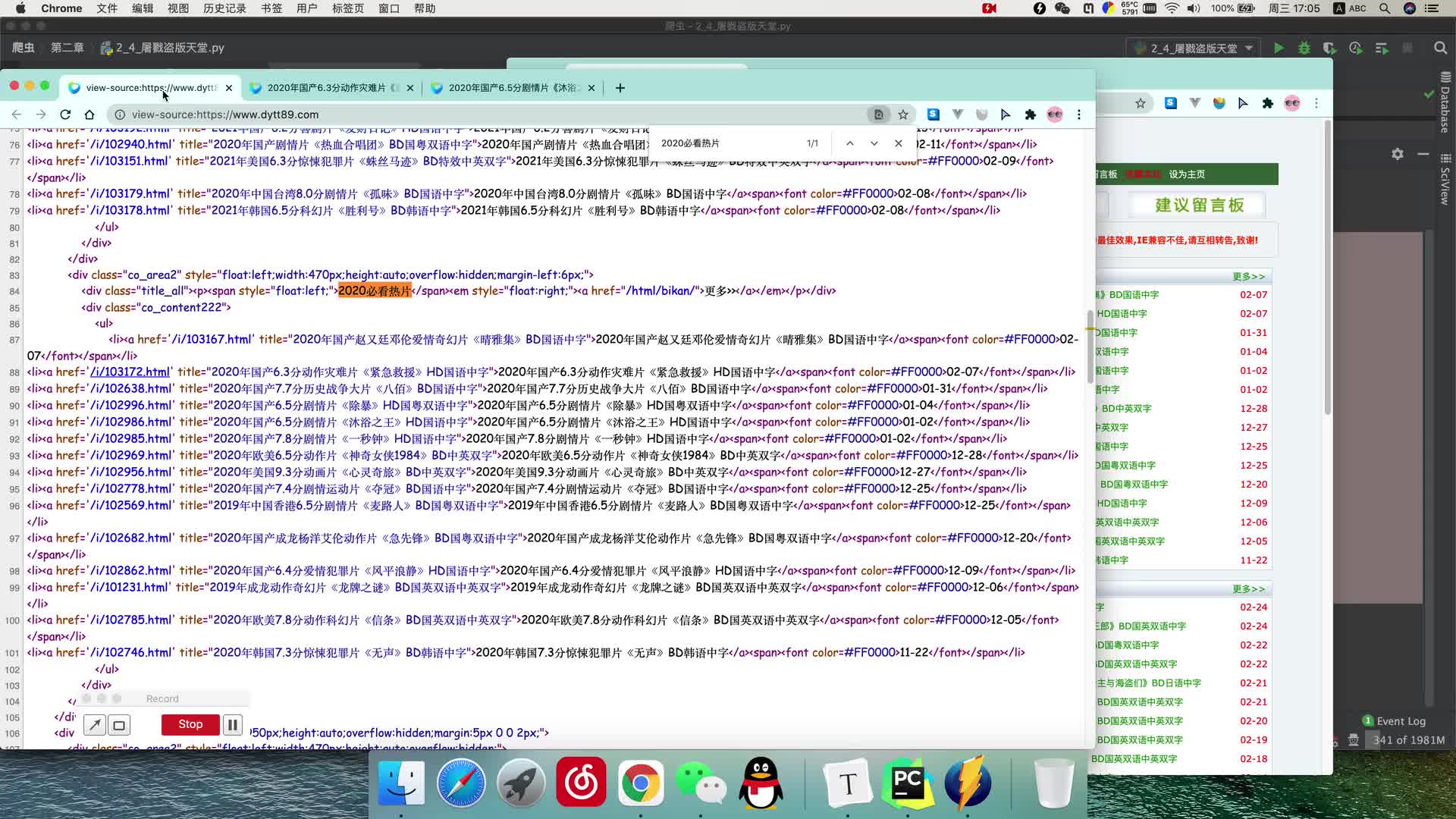Select the arrow annotation tool in Record panel
The height and width of the screenshot is (819, 1456).
(x=94, y=726)
